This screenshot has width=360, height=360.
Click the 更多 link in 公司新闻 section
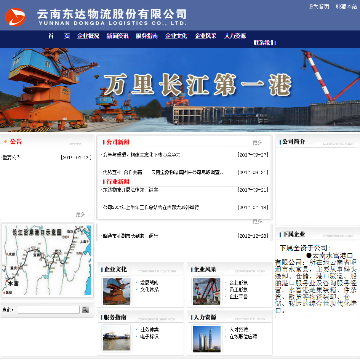pyautogui.click(x=257, y=143)
